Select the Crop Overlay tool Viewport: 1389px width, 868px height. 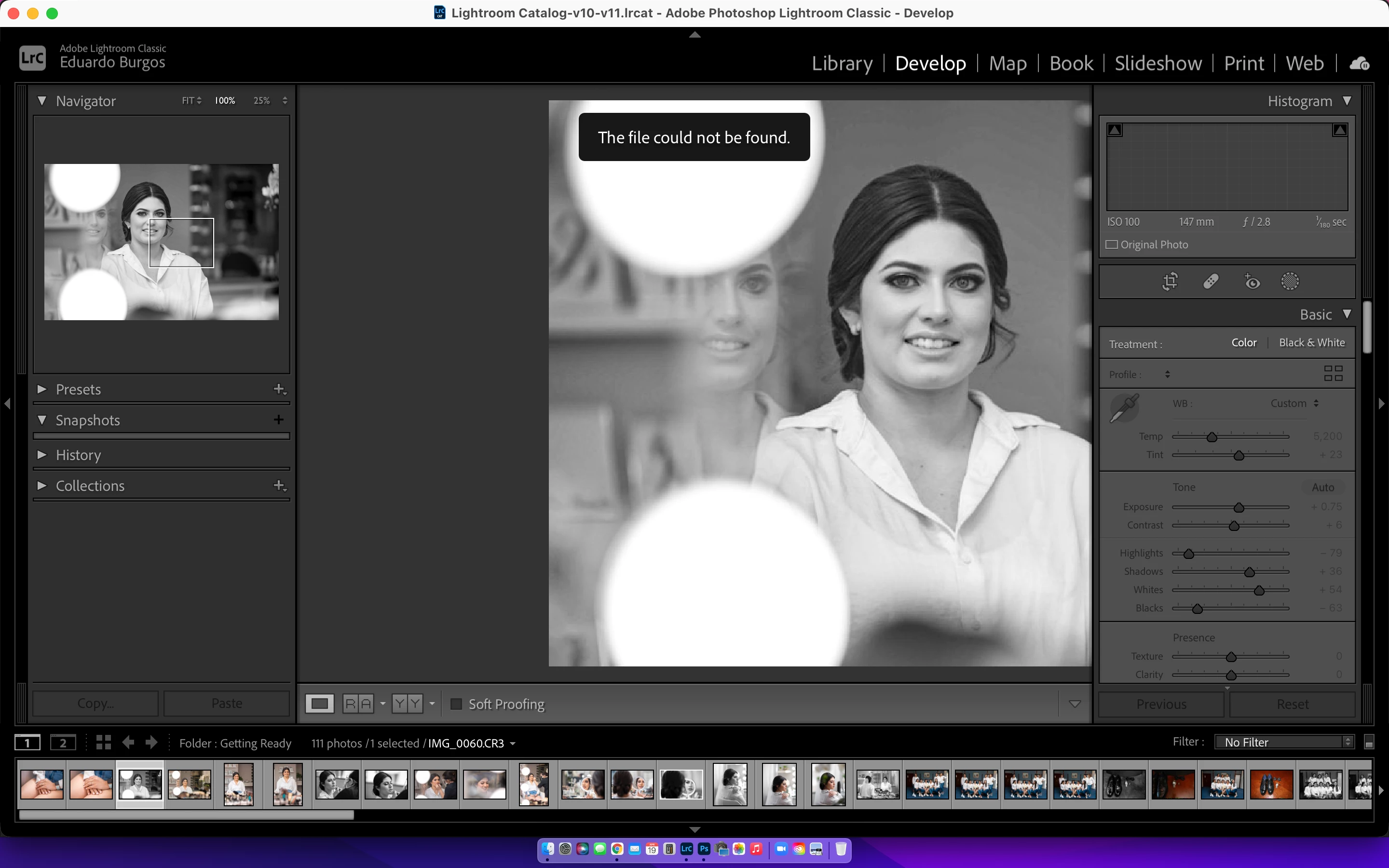[x=1170, y=281]
